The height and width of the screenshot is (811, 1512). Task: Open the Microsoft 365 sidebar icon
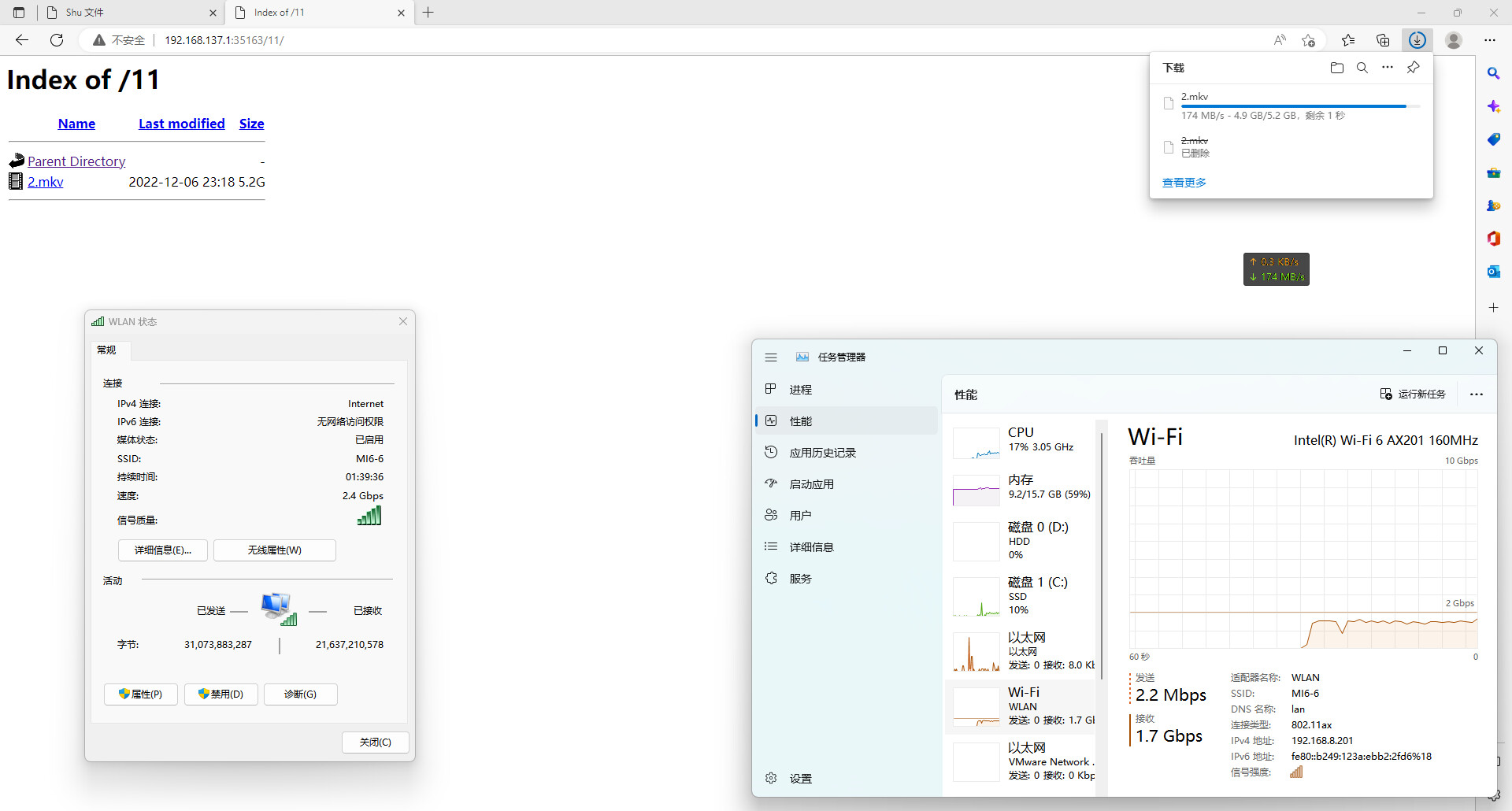1494,239
